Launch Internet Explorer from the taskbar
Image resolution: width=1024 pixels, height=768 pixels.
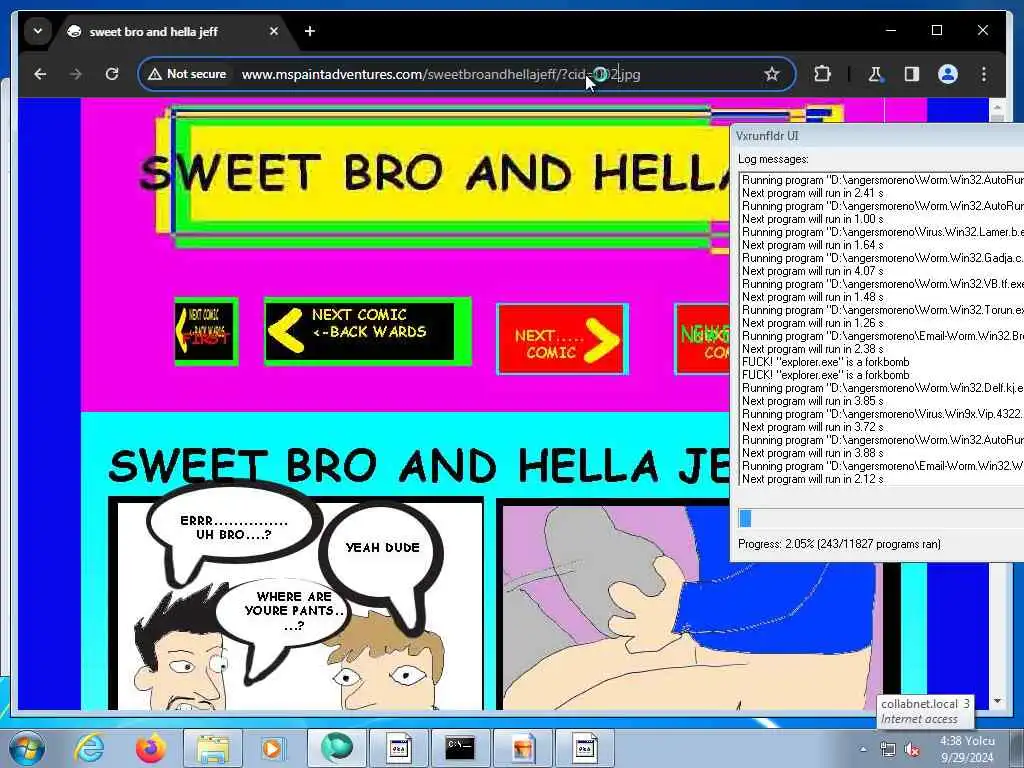(x=89, y=748)
